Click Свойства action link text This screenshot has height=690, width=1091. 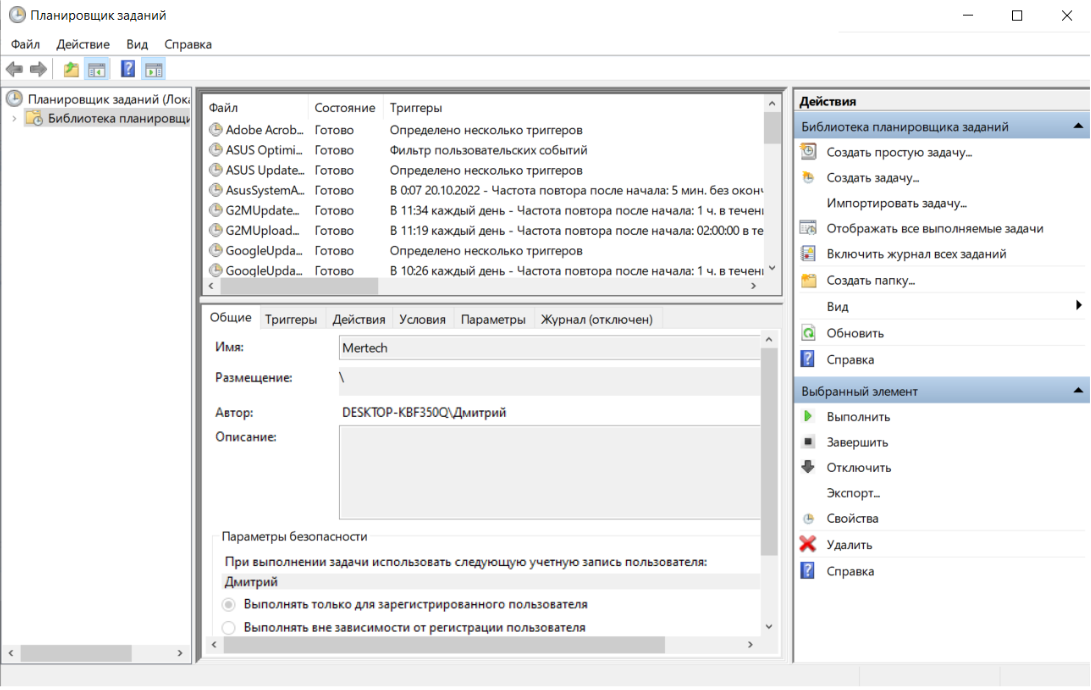point(852,518)
